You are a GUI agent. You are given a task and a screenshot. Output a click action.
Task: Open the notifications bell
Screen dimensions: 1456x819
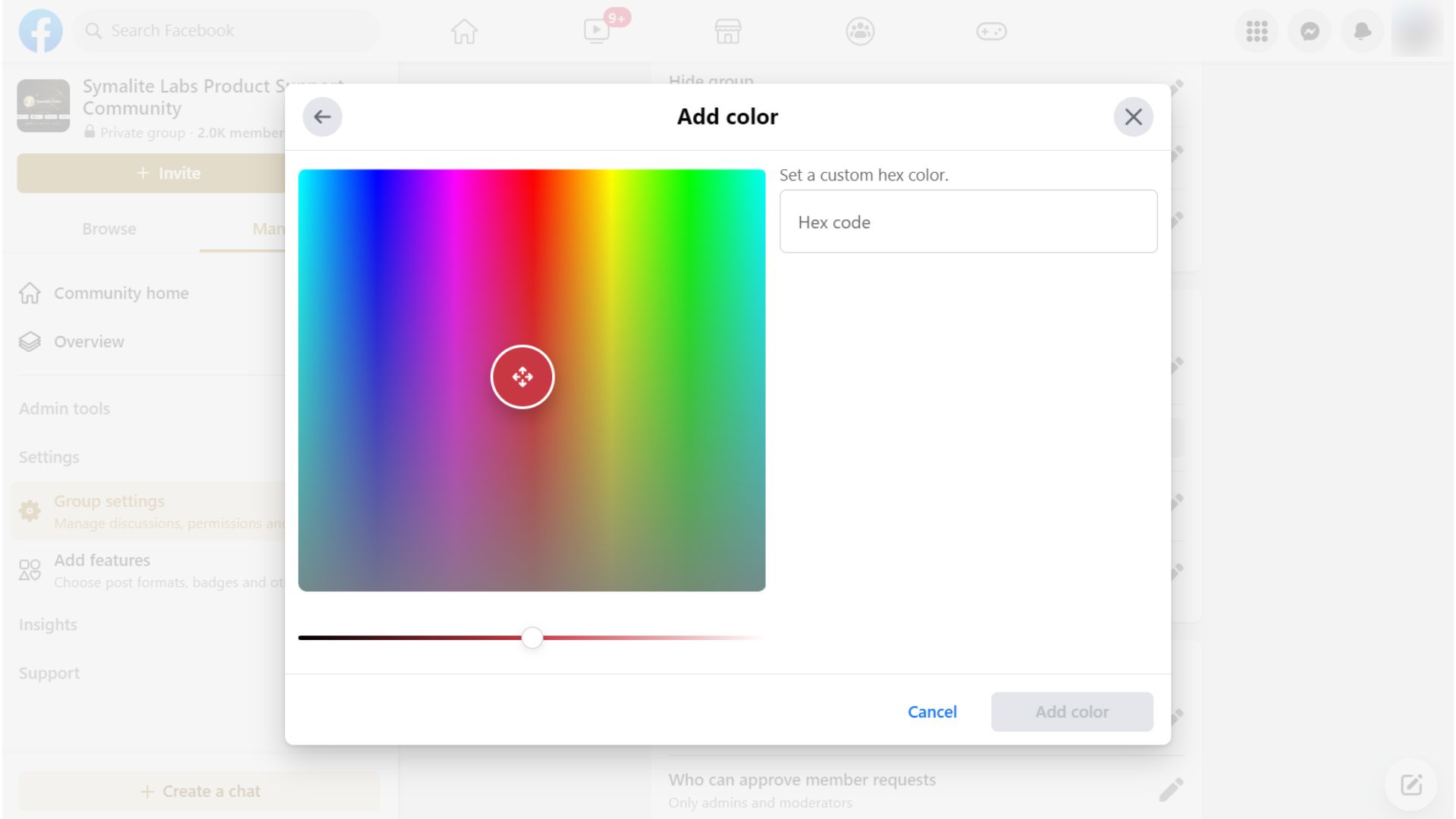pos(1362,31)
